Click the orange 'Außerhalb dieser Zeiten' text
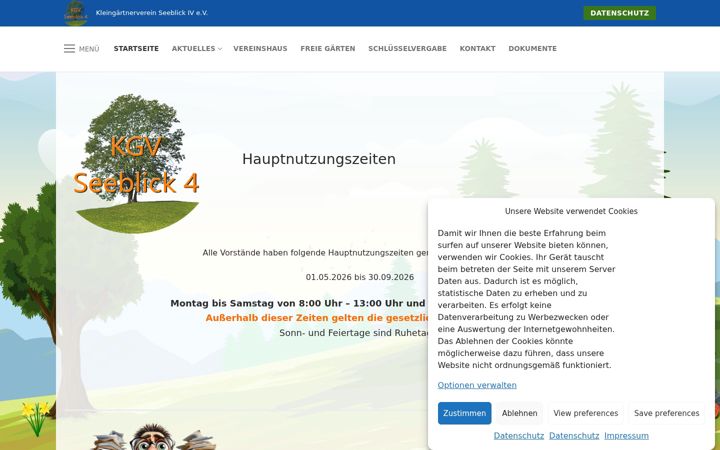 (x=317, y=318)
